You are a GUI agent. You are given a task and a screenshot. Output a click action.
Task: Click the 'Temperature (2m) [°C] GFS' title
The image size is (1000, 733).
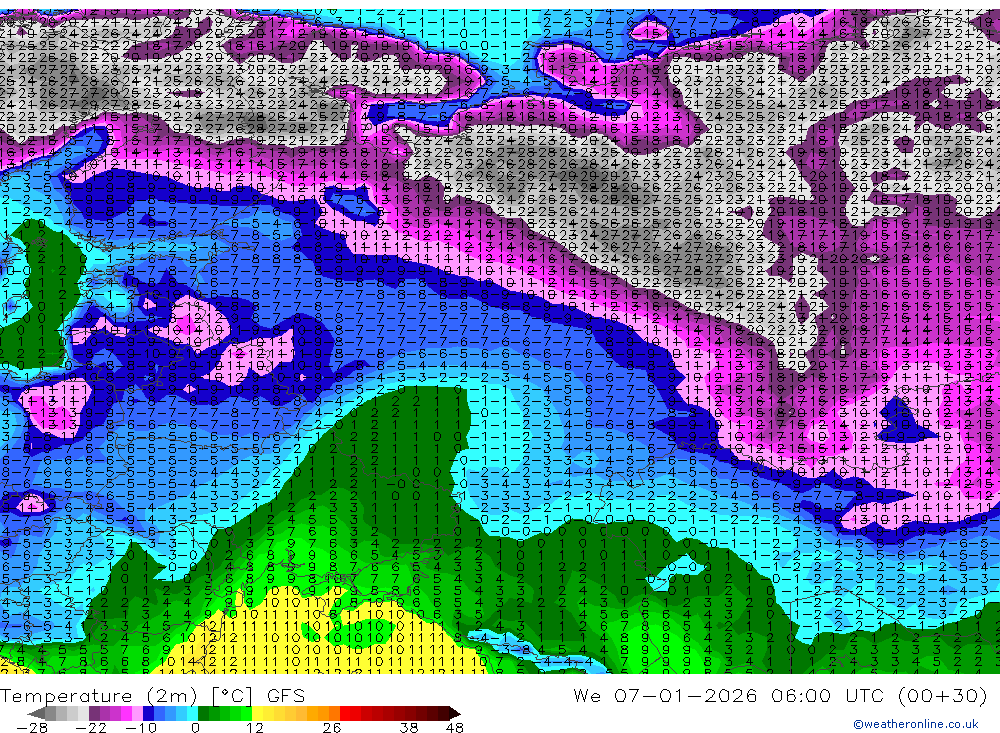coord(152,695)
